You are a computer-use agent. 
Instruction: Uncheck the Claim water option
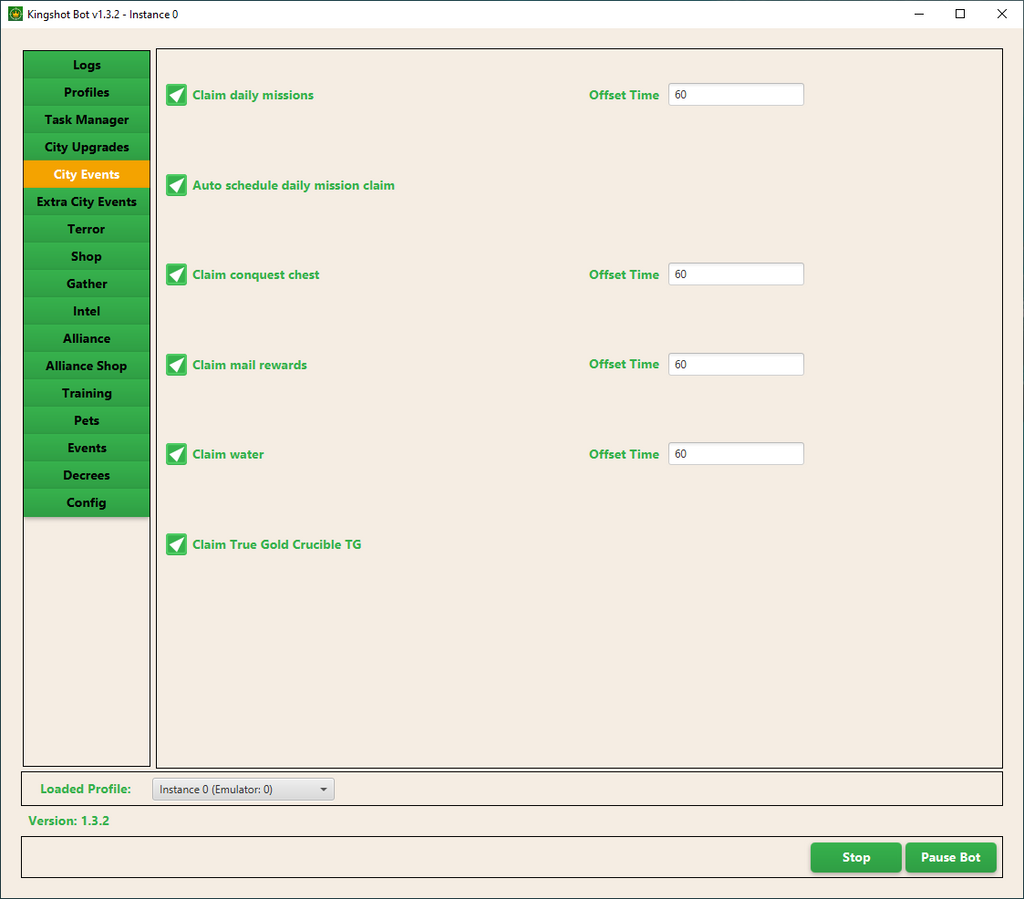click(177, 455)
